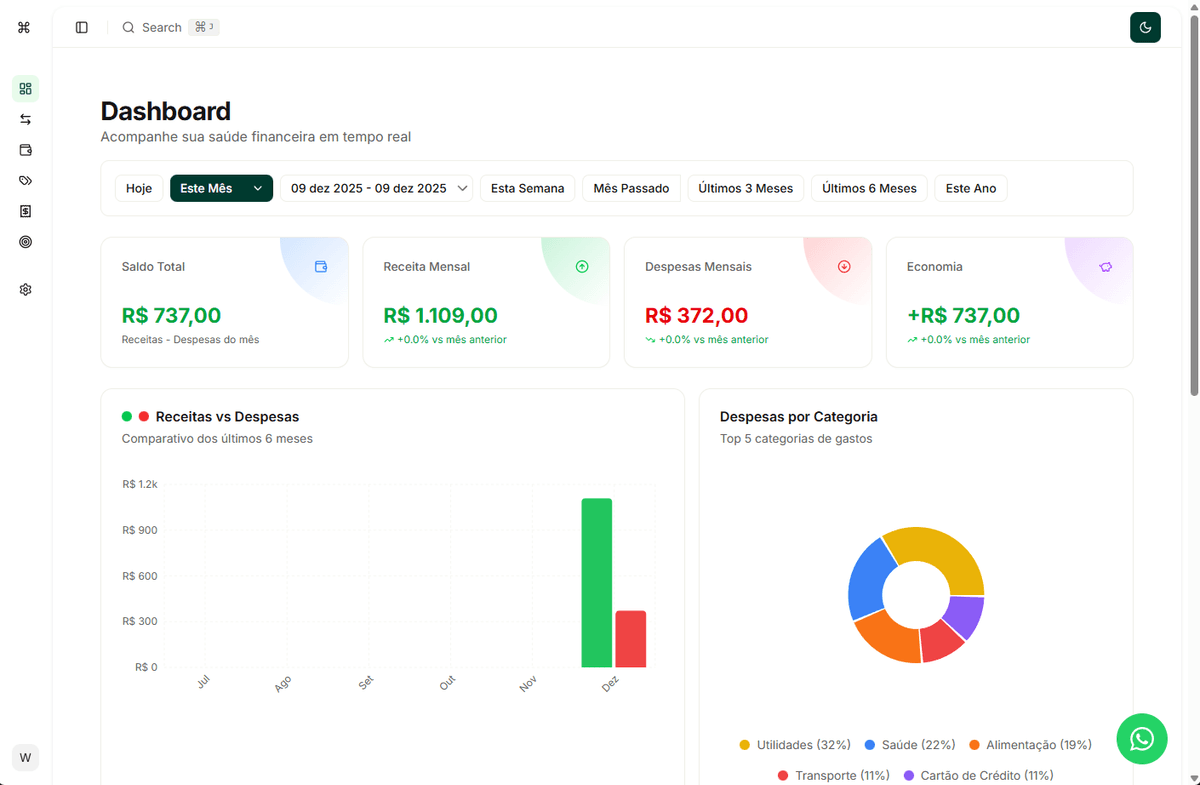This screenshot has width=1200, height=785.
Task: Select the goals target icon in sidebar
Action: (x=25, y=242)
